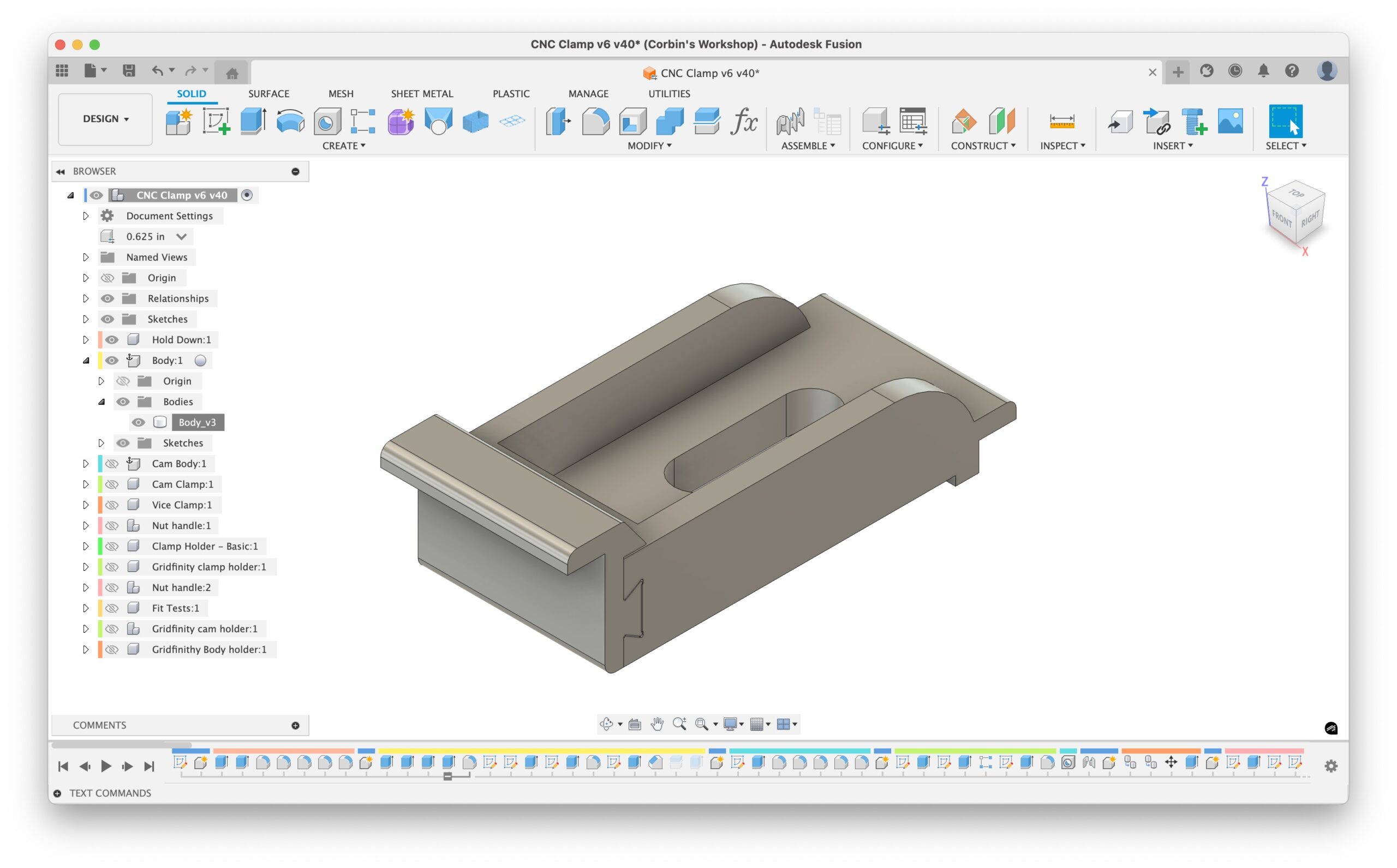Hide the Body_v3 body visibility
Image resolution: width=1397 pixels, height=868 pixels.
point(139,422)
